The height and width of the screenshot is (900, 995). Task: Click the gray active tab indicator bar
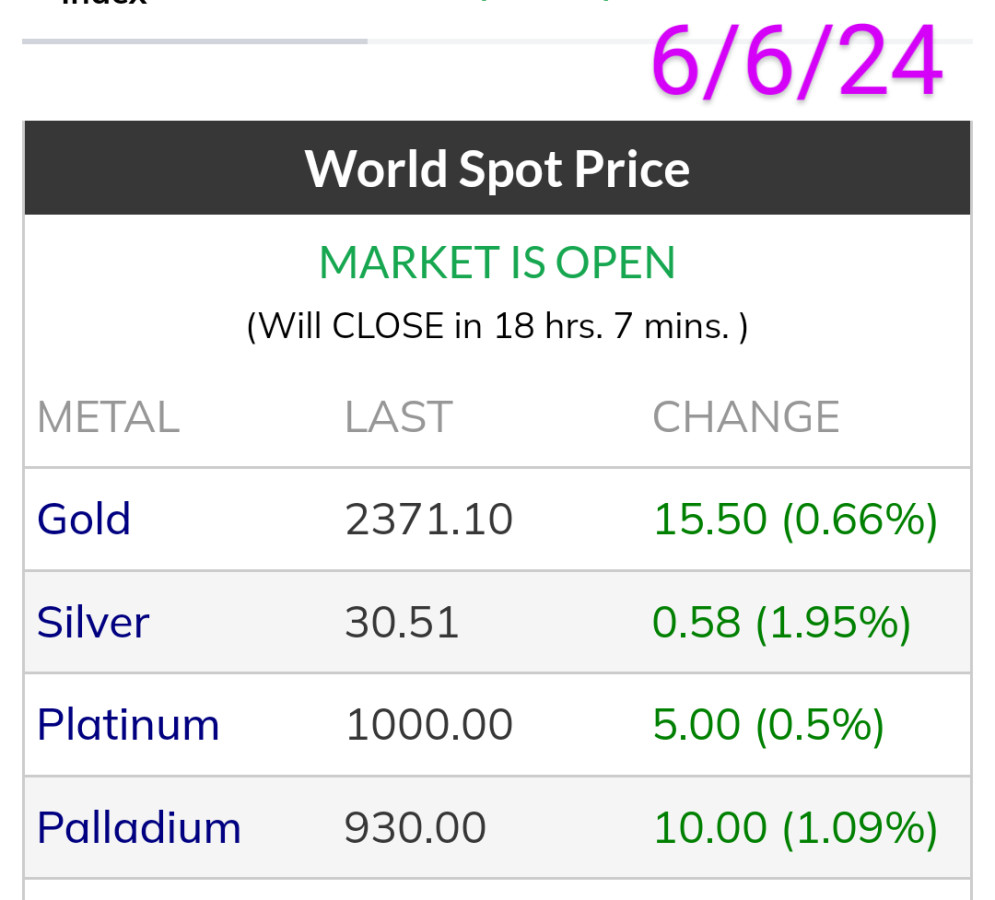[x=195, y=41]
